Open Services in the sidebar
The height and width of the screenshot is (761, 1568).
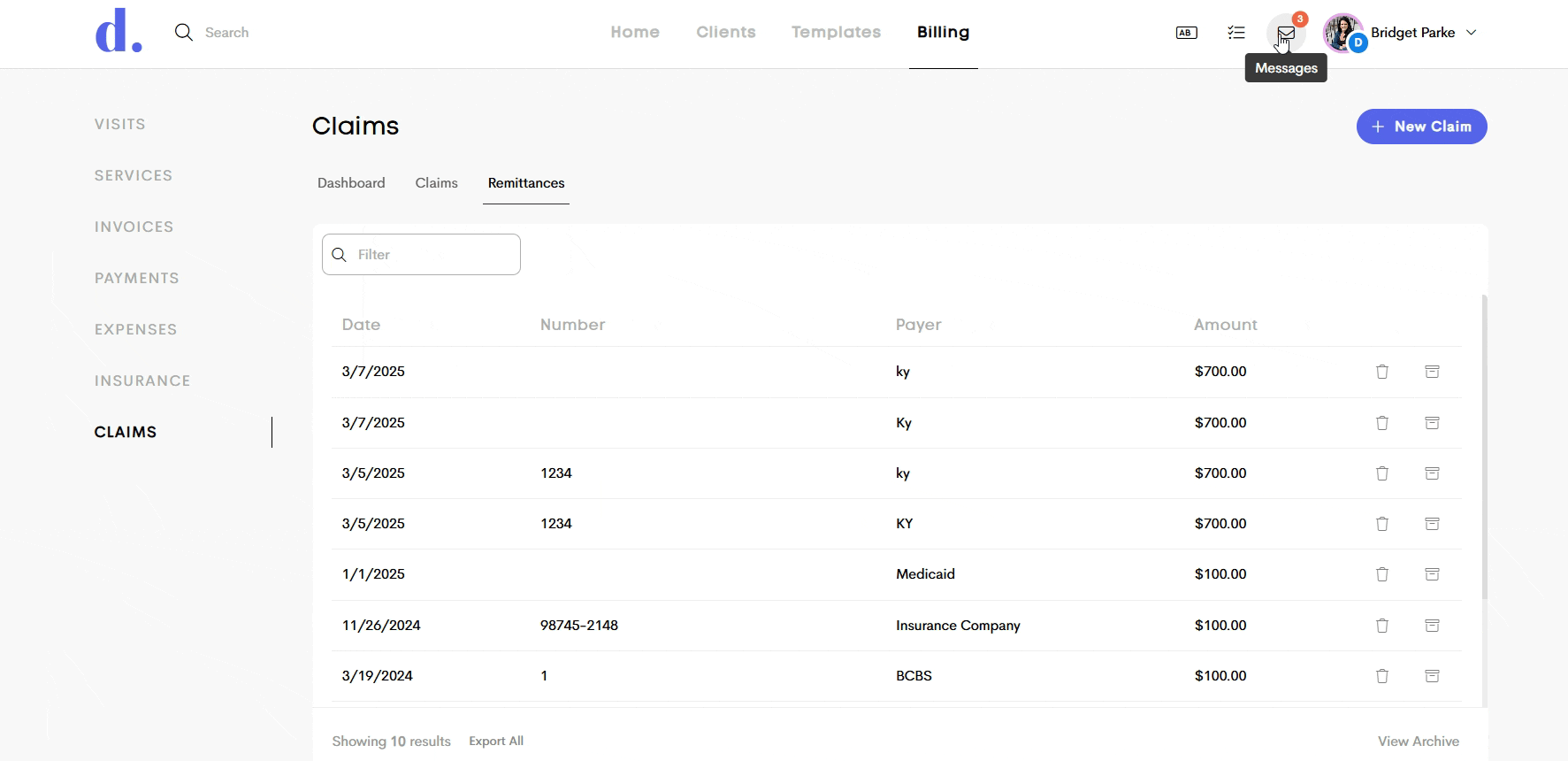134,175
